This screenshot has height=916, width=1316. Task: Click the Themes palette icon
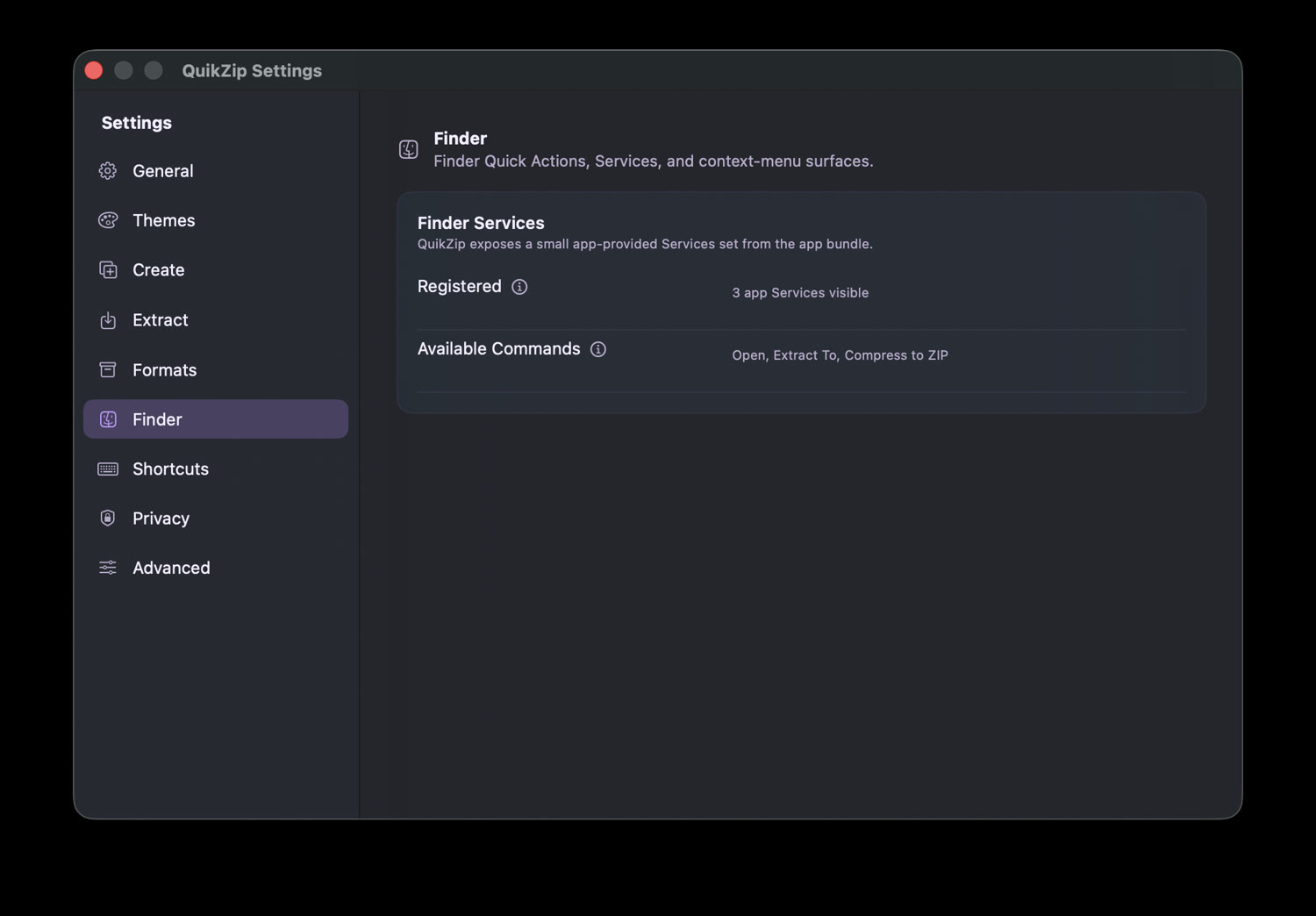pos(108,220)
